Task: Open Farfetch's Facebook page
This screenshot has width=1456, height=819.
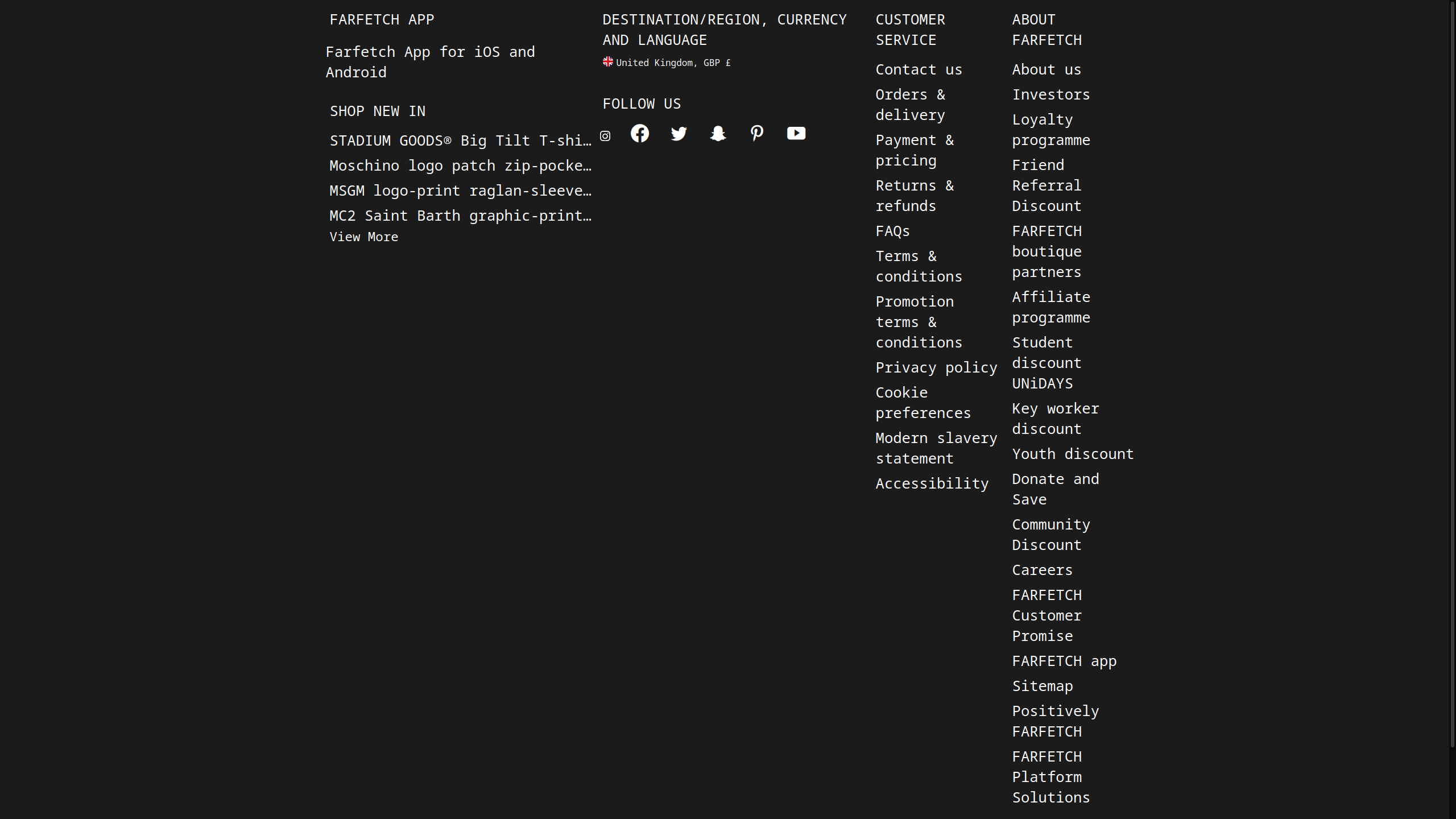Action: pos(640,133)
